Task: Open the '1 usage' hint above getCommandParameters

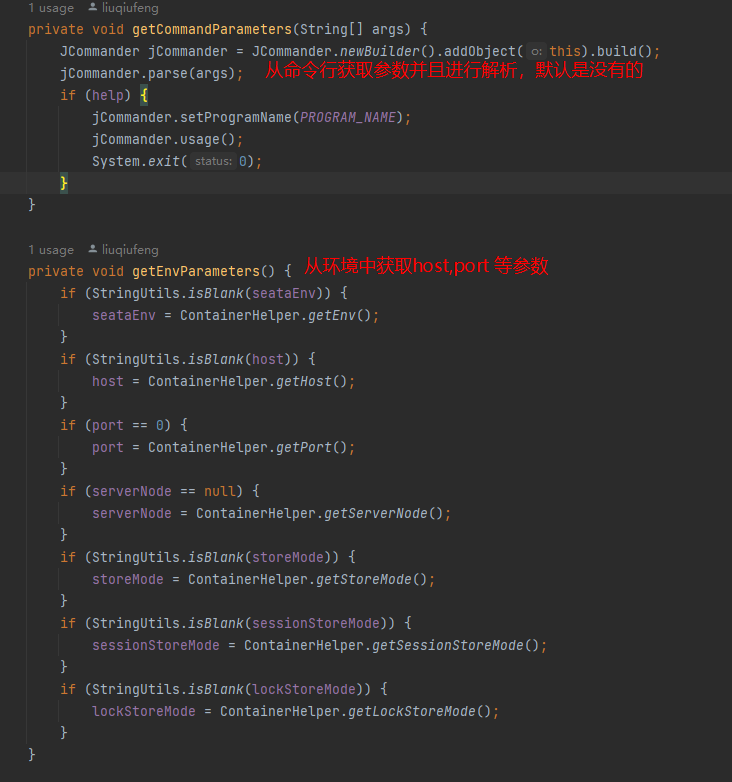Action: pyautogui.click(x=51, y=8)
